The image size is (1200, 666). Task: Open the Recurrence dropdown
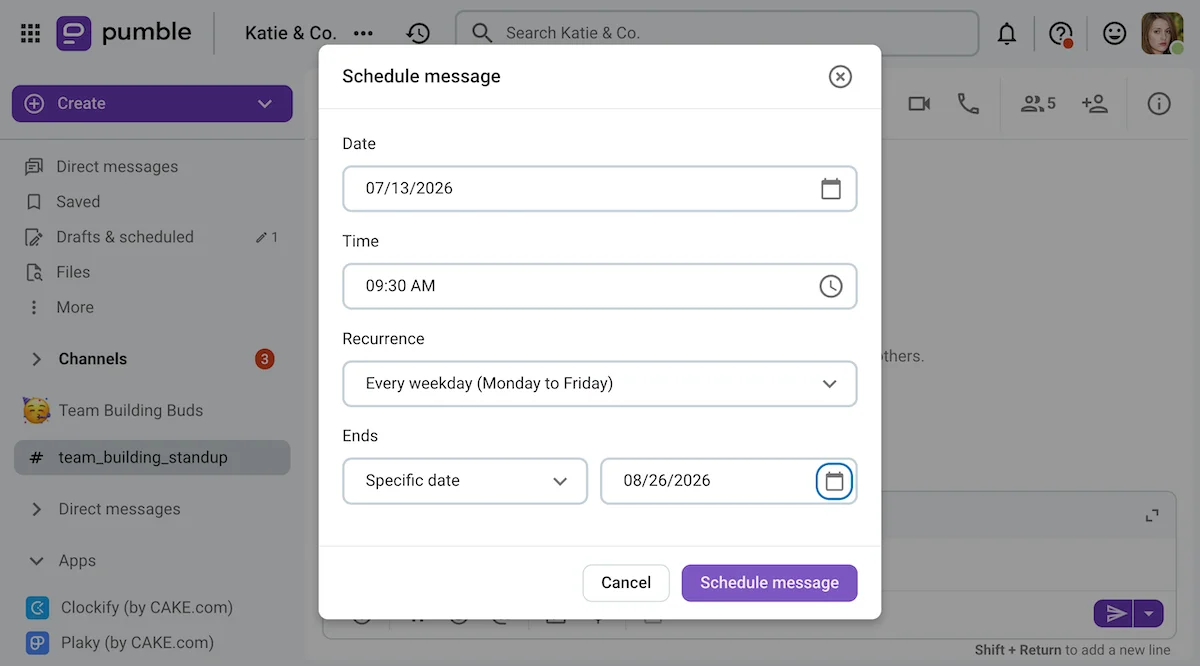600,384
